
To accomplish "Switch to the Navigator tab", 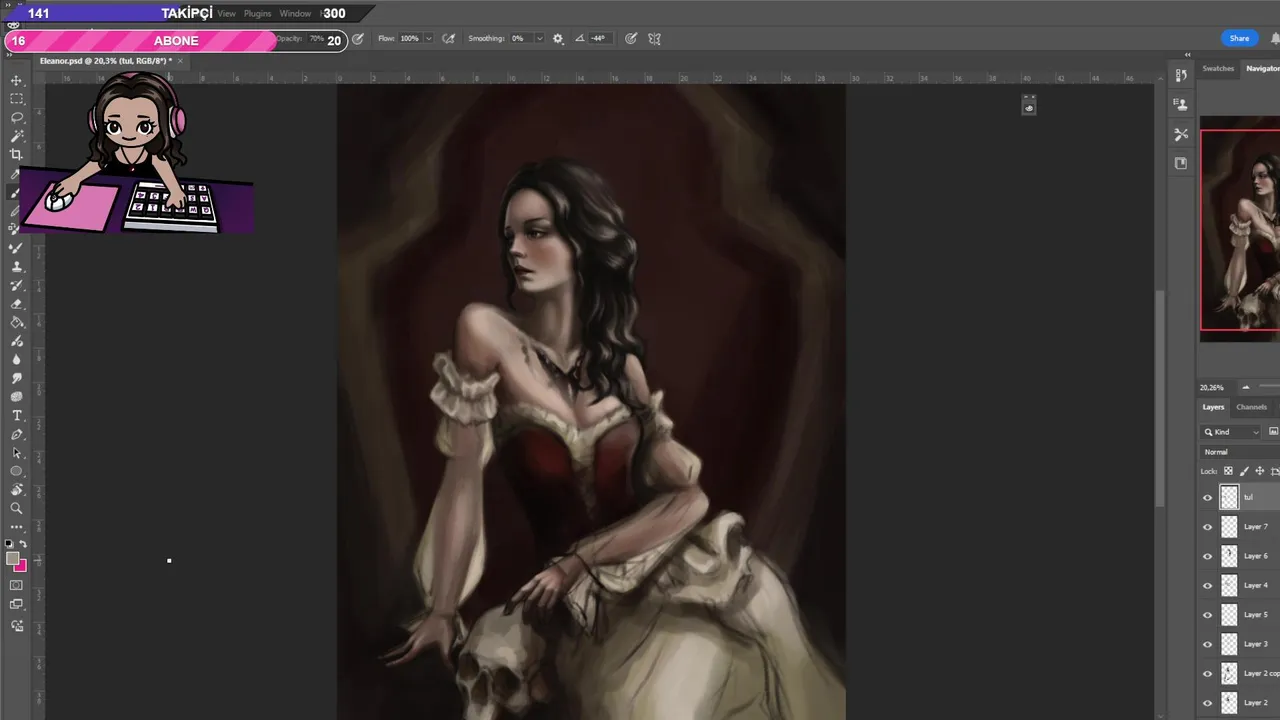I will click(x=1263, y=68).
